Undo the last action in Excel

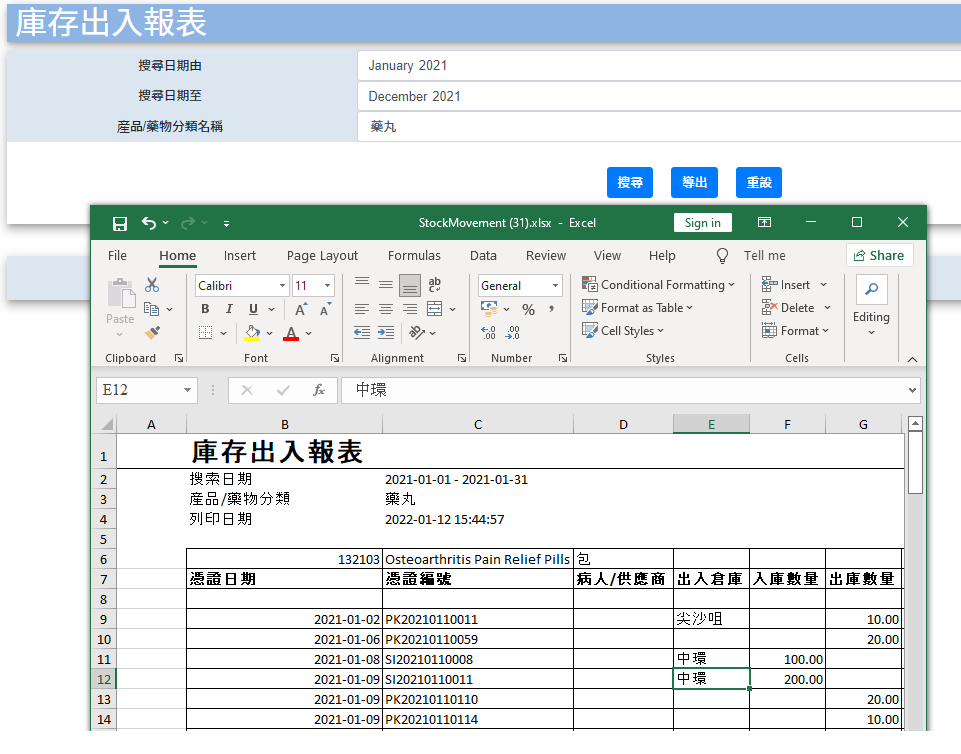click(149, 223)
